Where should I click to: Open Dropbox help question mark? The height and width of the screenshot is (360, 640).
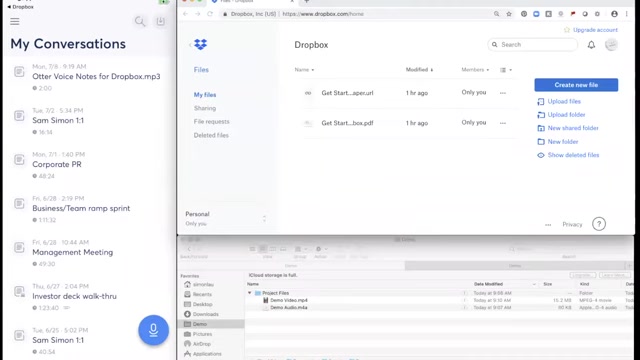[x=599, y=224]
